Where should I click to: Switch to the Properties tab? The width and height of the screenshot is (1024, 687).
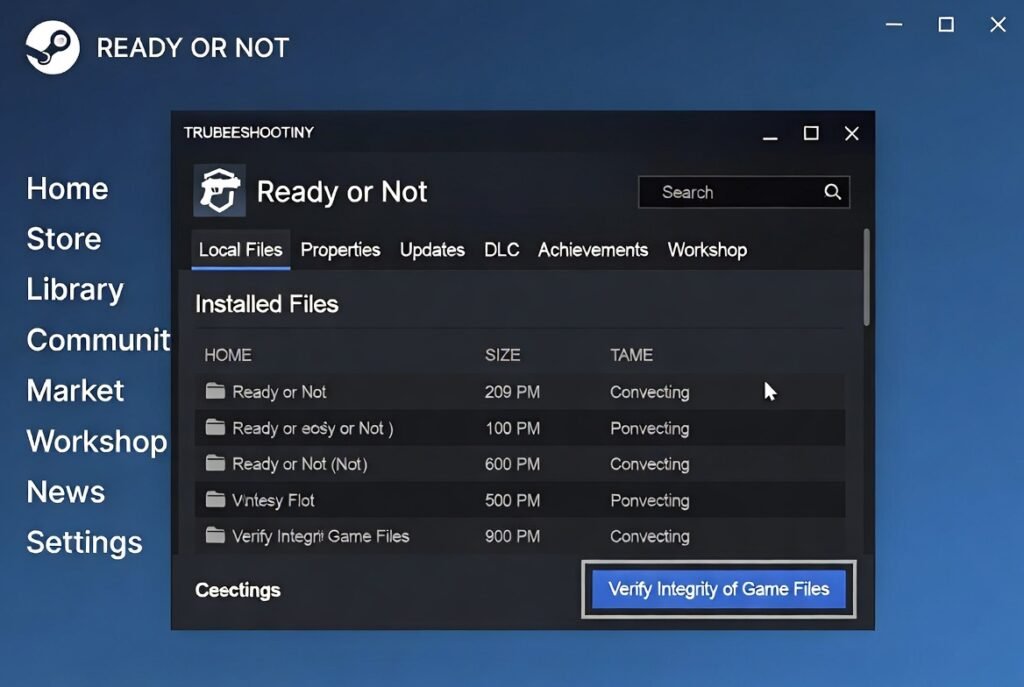tap(340, 250)
